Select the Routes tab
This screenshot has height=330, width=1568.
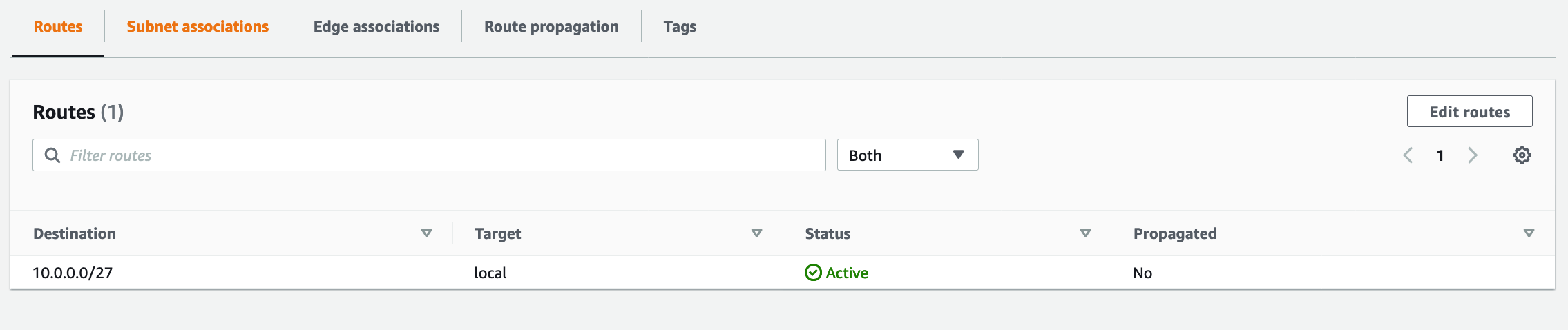58,26
